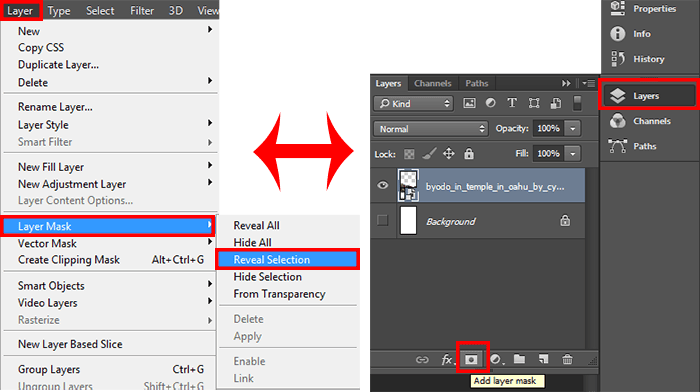Toggle the layer filtering switch
The height and width of the screenshot is (392, 700).
[577, 103]
